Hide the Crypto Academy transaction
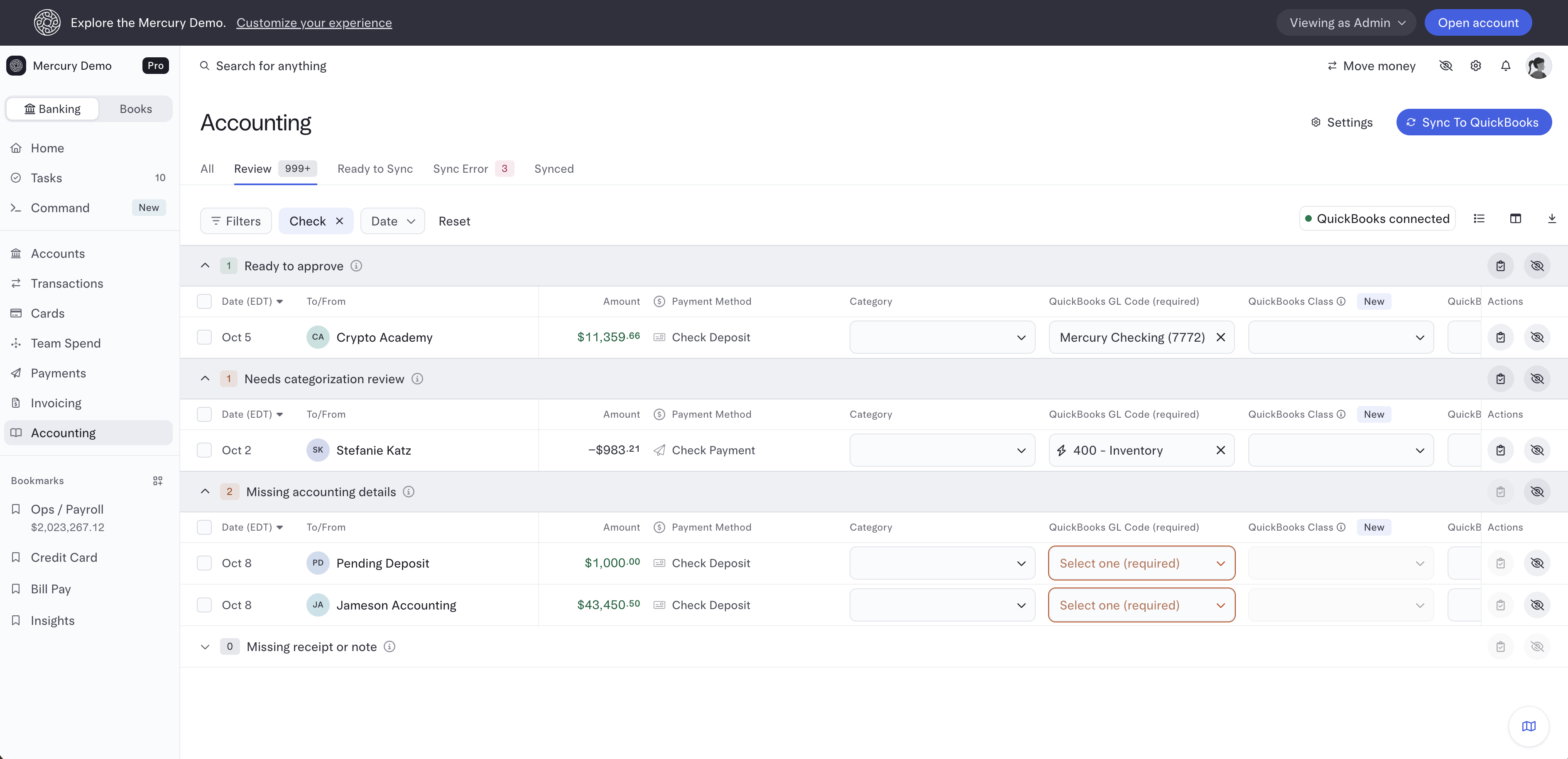1568x759 pixels. coord(1537,337)
